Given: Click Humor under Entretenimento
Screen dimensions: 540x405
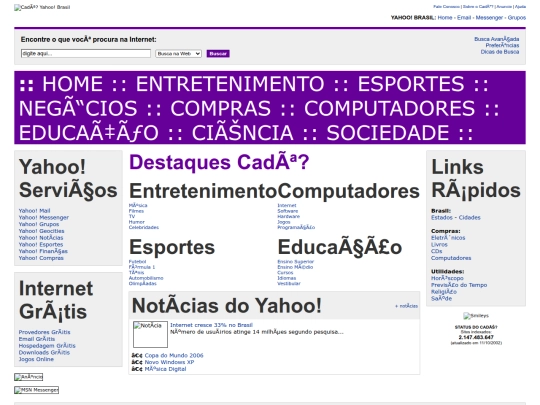Looking at the screenshot, I should 137,222.
